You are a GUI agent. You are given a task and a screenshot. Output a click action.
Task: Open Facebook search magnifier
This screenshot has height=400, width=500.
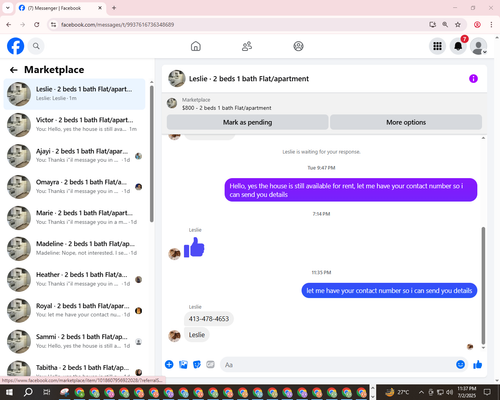point(36,46)
